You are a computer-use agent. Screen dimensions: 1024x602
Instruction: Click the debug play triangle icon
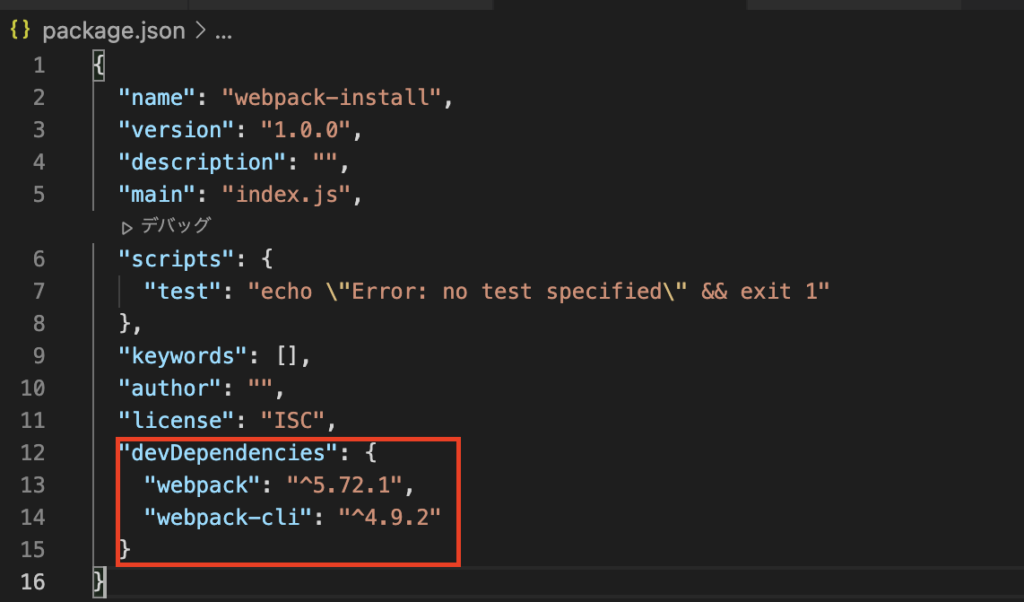click(127, 228)
